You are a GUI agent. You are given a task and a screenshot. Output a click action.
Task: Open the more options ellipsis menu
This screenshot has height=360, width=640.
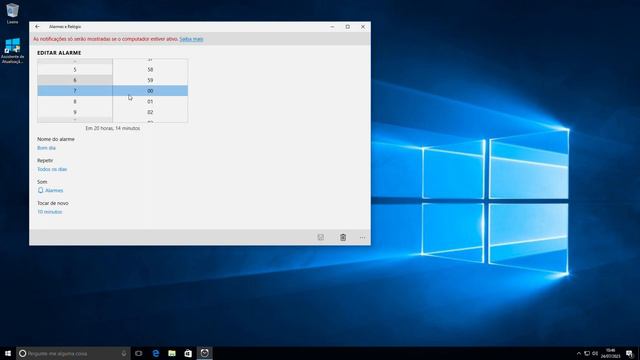pos(362,237)
